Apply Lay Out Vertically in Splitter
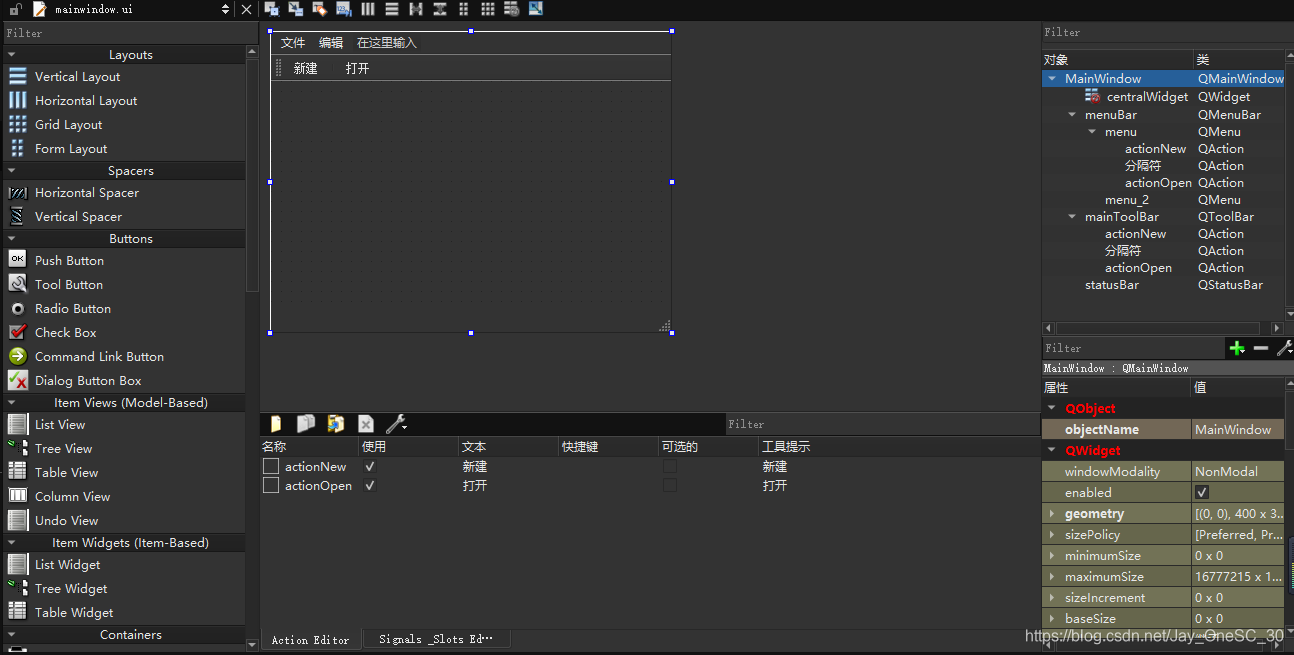The height and width of the screenshot is (655, 1294). click(x=440, y=9)
